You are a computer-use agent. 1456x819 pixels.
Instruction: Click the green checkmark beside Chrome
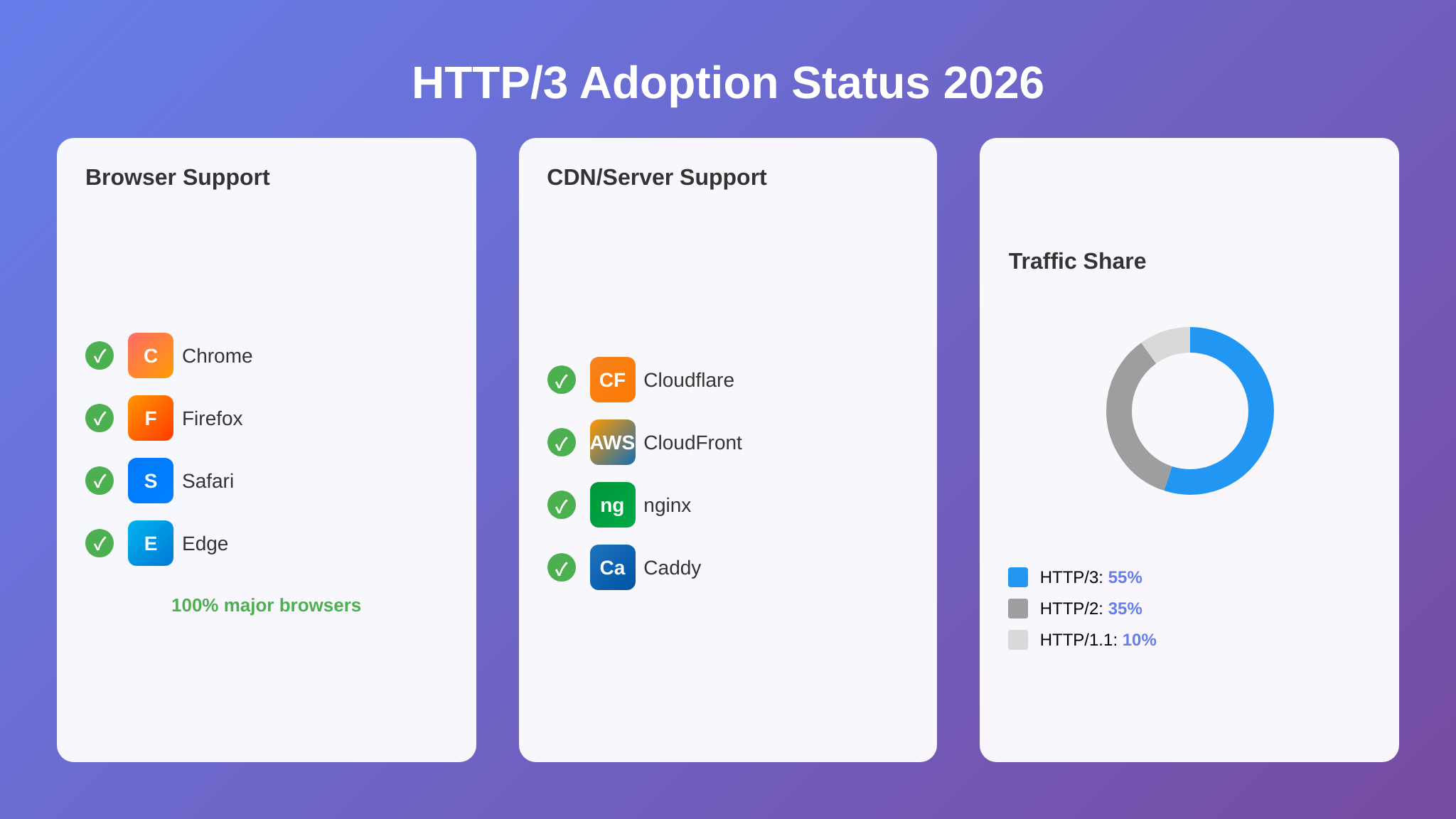point(100,355)
